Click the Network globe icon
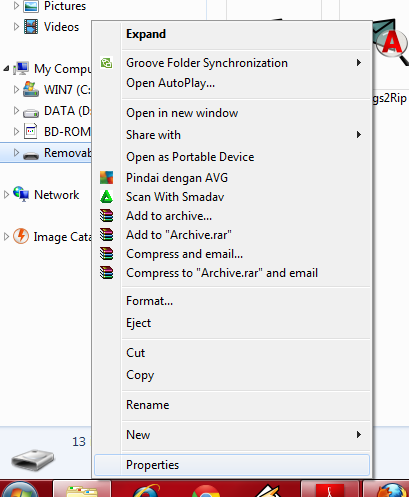Viewport: 409px width, 497px height. point(21,194)
